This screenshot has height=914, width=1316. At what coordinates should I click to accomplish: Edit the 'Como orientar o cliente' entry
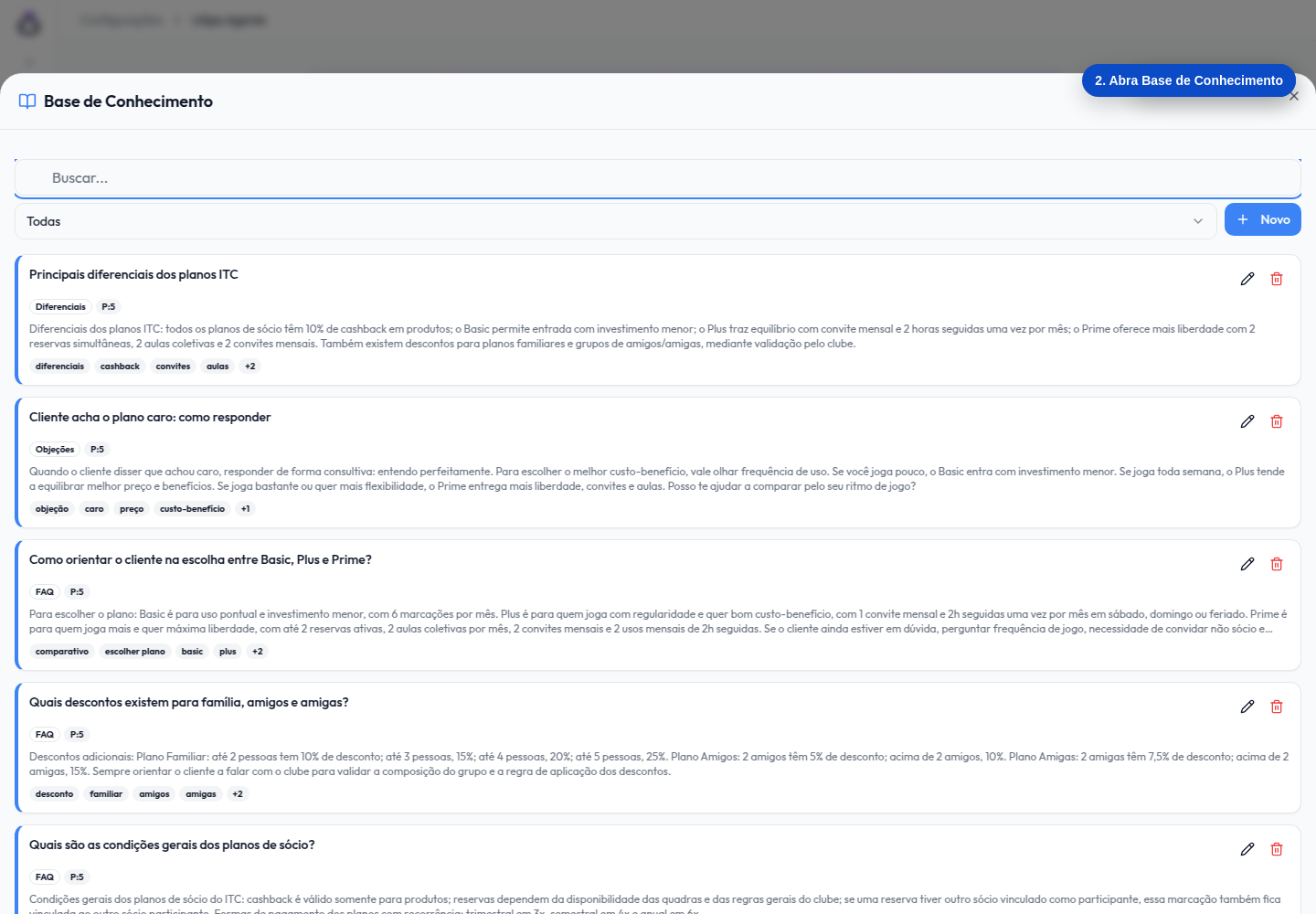(1247, 564)
